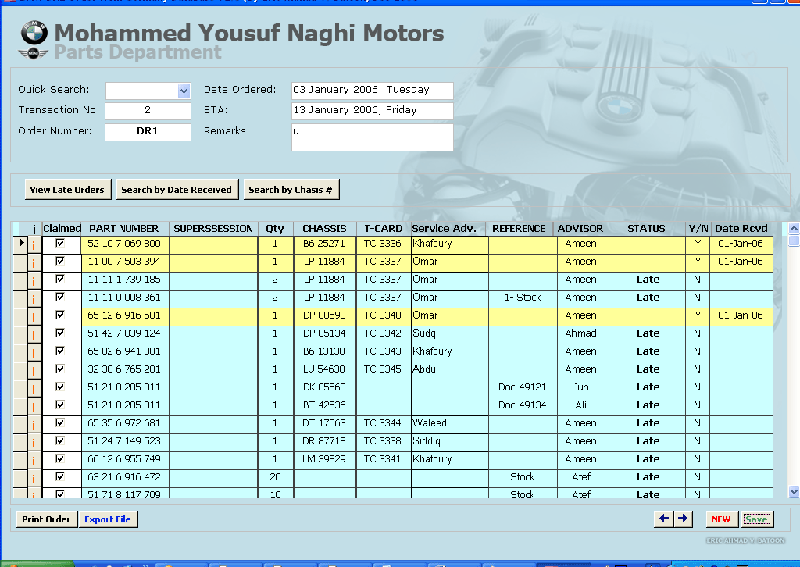Click the SUPERSSESSION column header

click(x=213, y=228)
